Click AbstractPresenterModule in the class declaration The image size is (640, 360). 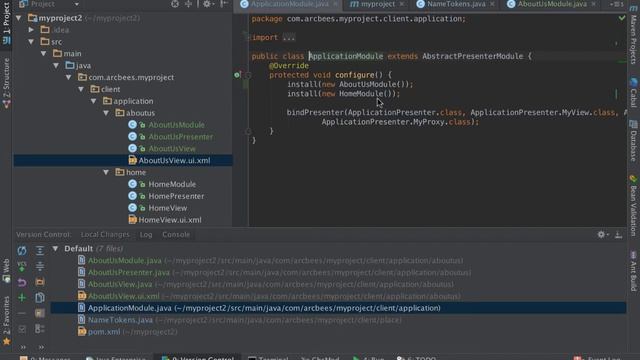click(x=473, y=56)
